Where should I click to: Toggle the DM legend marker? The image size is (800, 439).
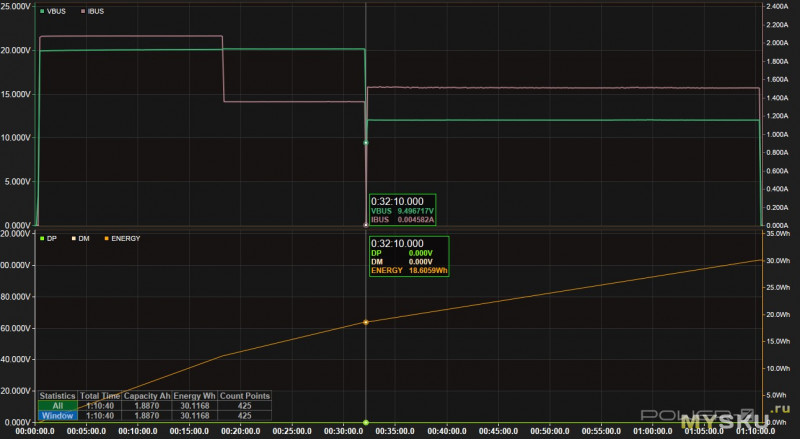pos(74,238)
